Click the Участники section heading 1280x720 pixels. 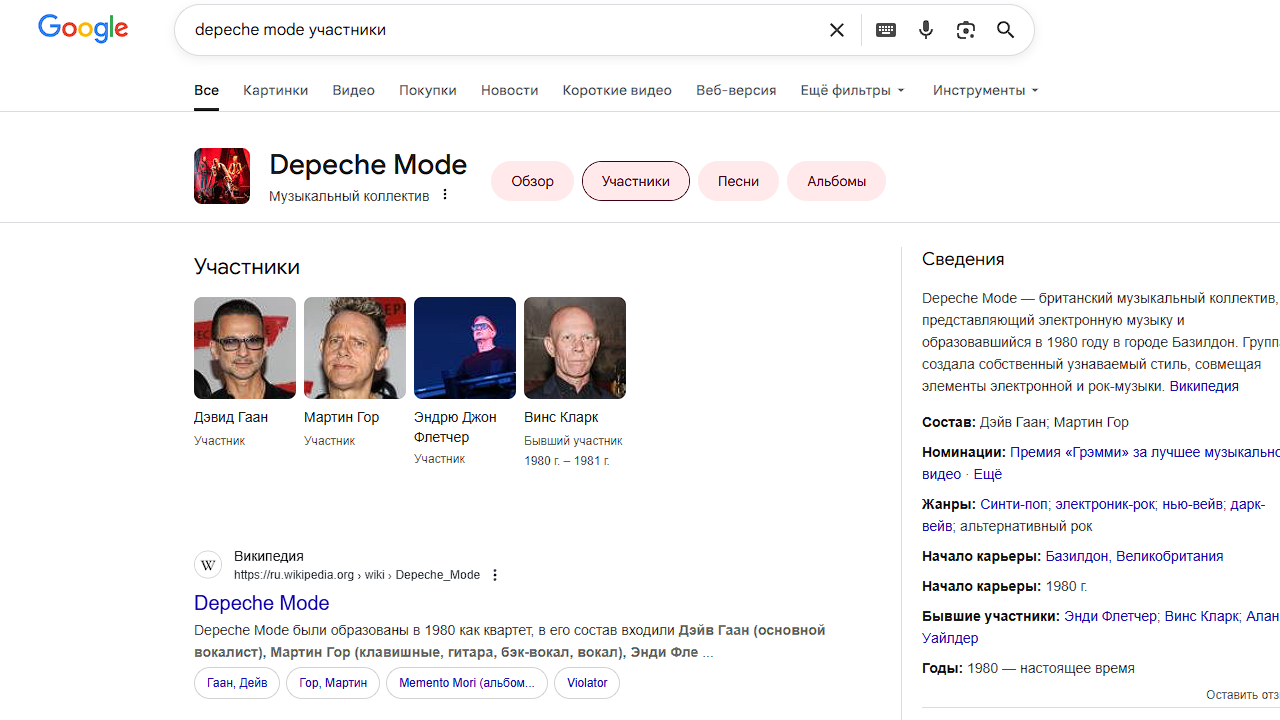(x=247, y=267)
